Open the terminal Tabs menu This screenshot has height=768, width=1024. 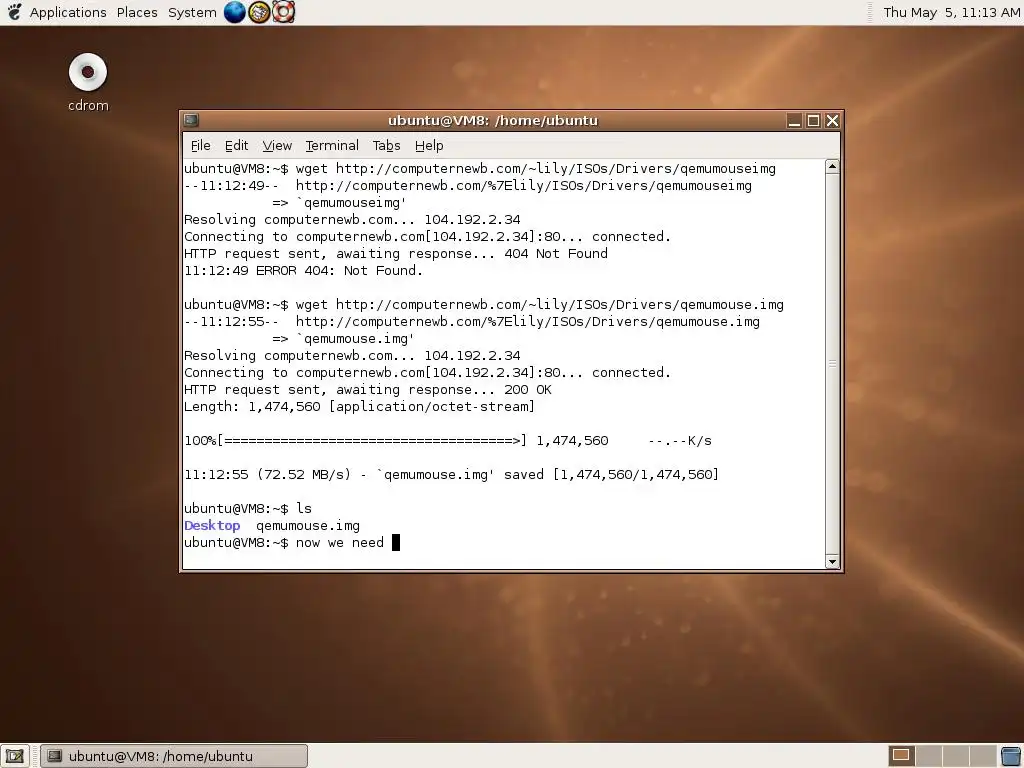386,146
